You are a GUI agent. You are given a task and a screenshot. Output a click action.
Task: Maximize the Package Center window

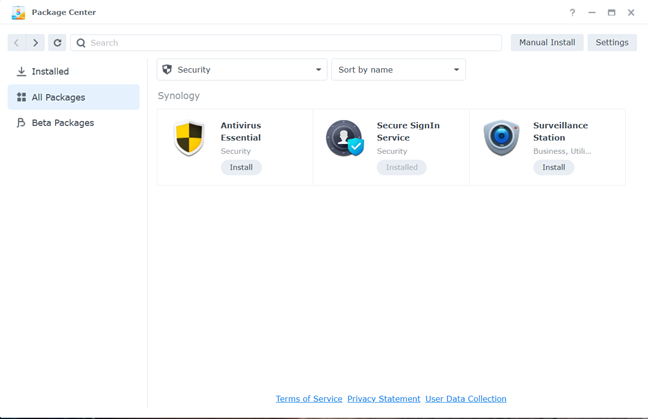(x=611, y=13)
